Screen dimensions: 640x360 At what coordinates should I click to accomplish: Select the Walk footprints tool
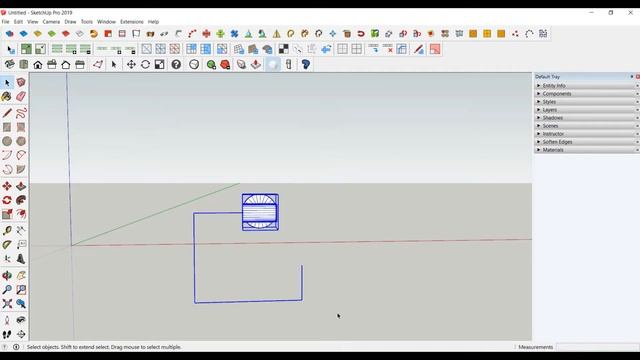tap(7, 334)
